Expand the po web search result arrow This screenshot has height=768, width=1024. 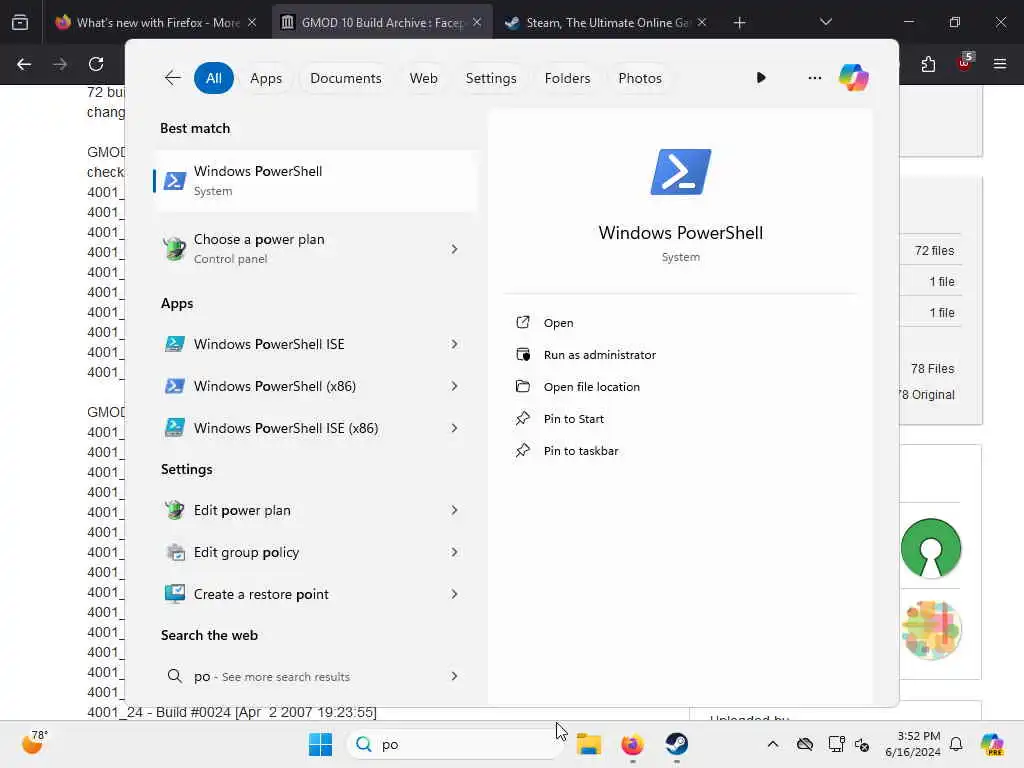point(455,676)
